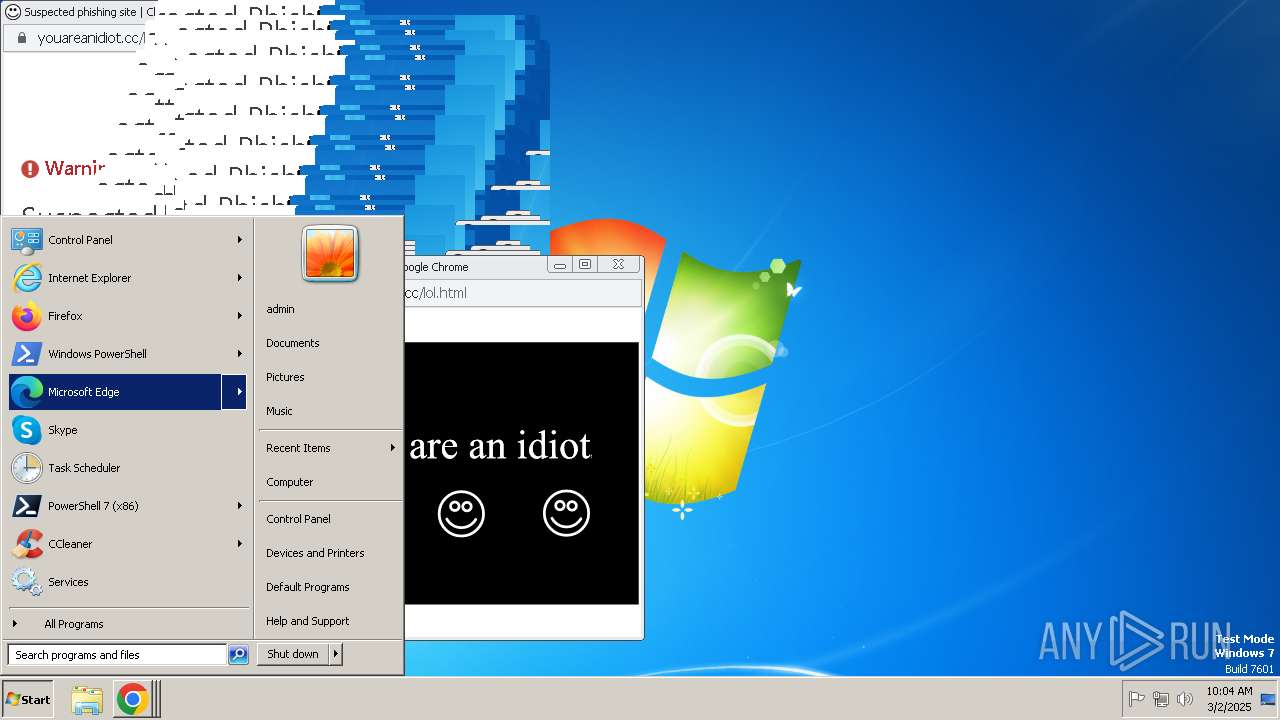Expand PowerShell 7 (x86) jump list arrow

[240, 506]
